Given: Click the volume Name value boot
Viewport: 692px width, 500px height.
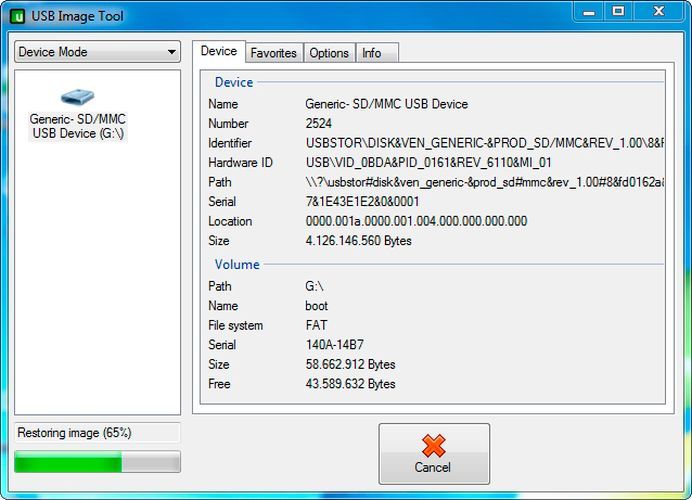Looking at the screenshot, I should [x=316, y=306].
